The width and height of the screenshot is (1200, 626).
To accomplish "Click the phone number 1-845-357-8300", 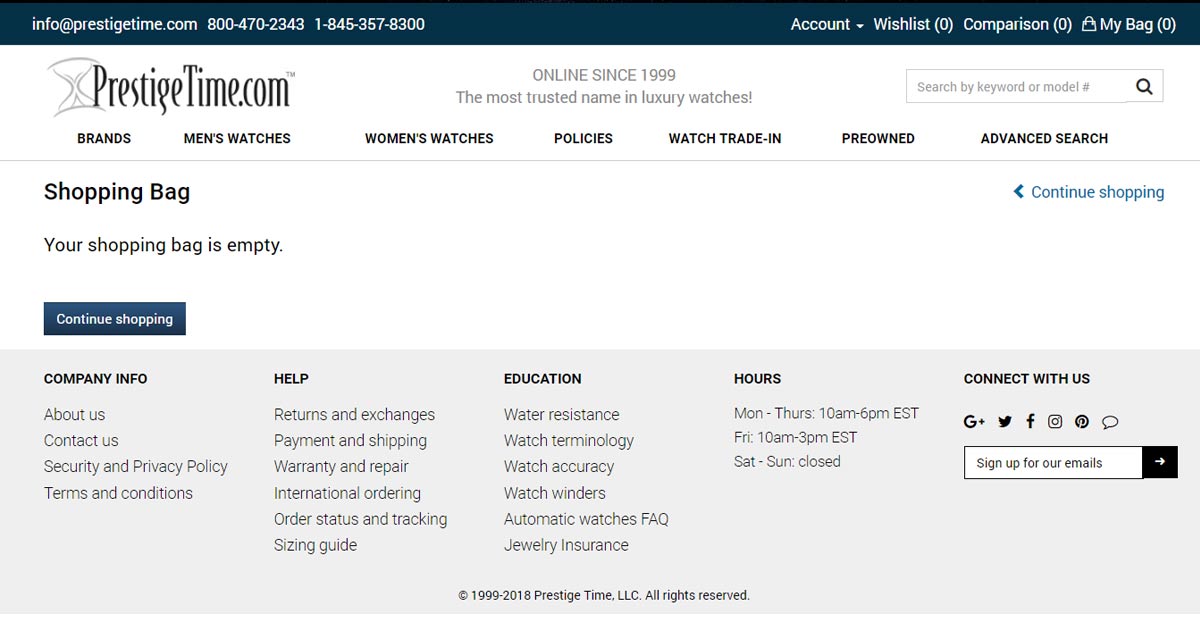I will (x=369, y=24).
